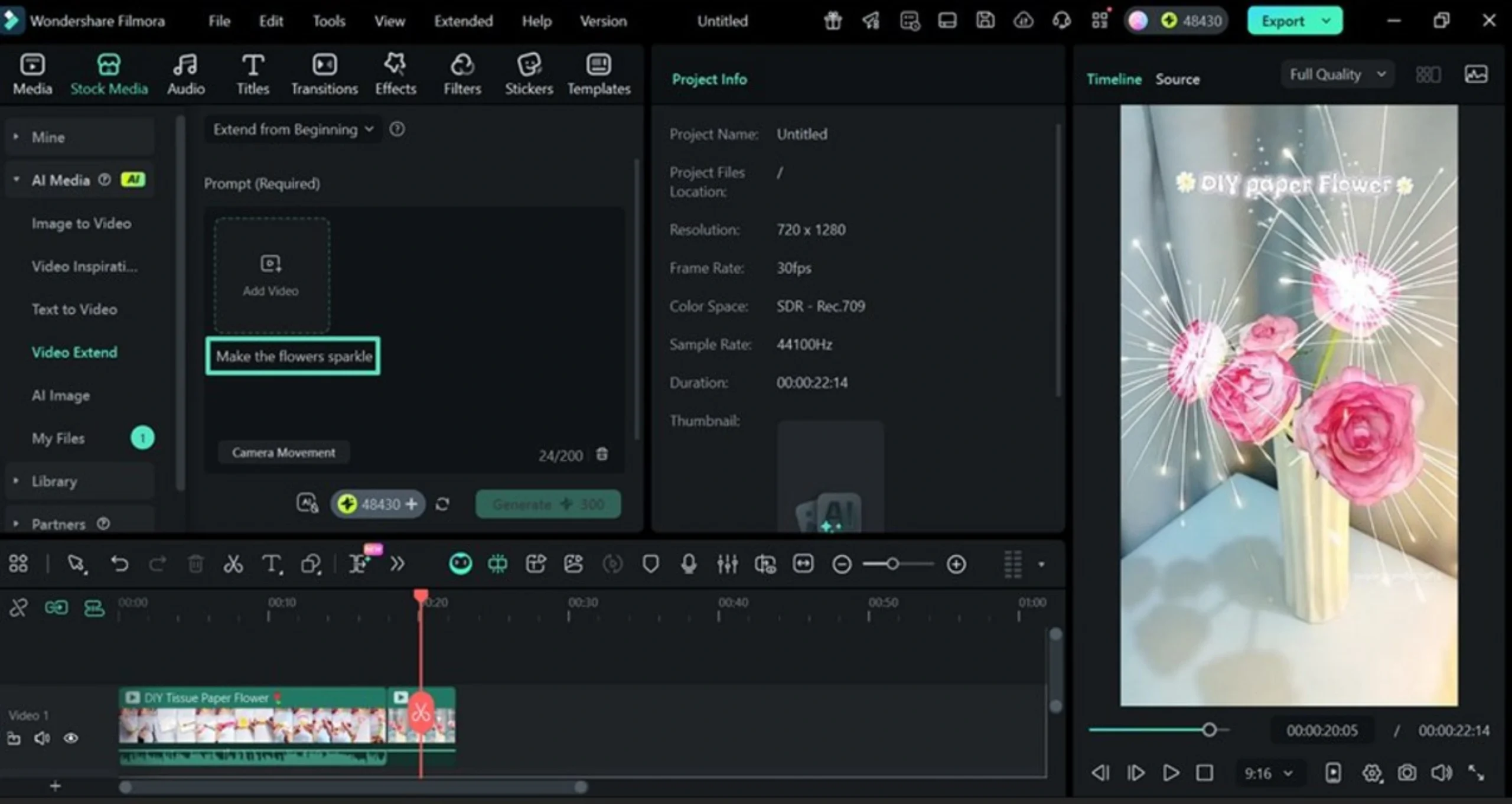Select the split scissors tool in timeline toolbar
The image size is (1512, 804).
tap(233, 564)
